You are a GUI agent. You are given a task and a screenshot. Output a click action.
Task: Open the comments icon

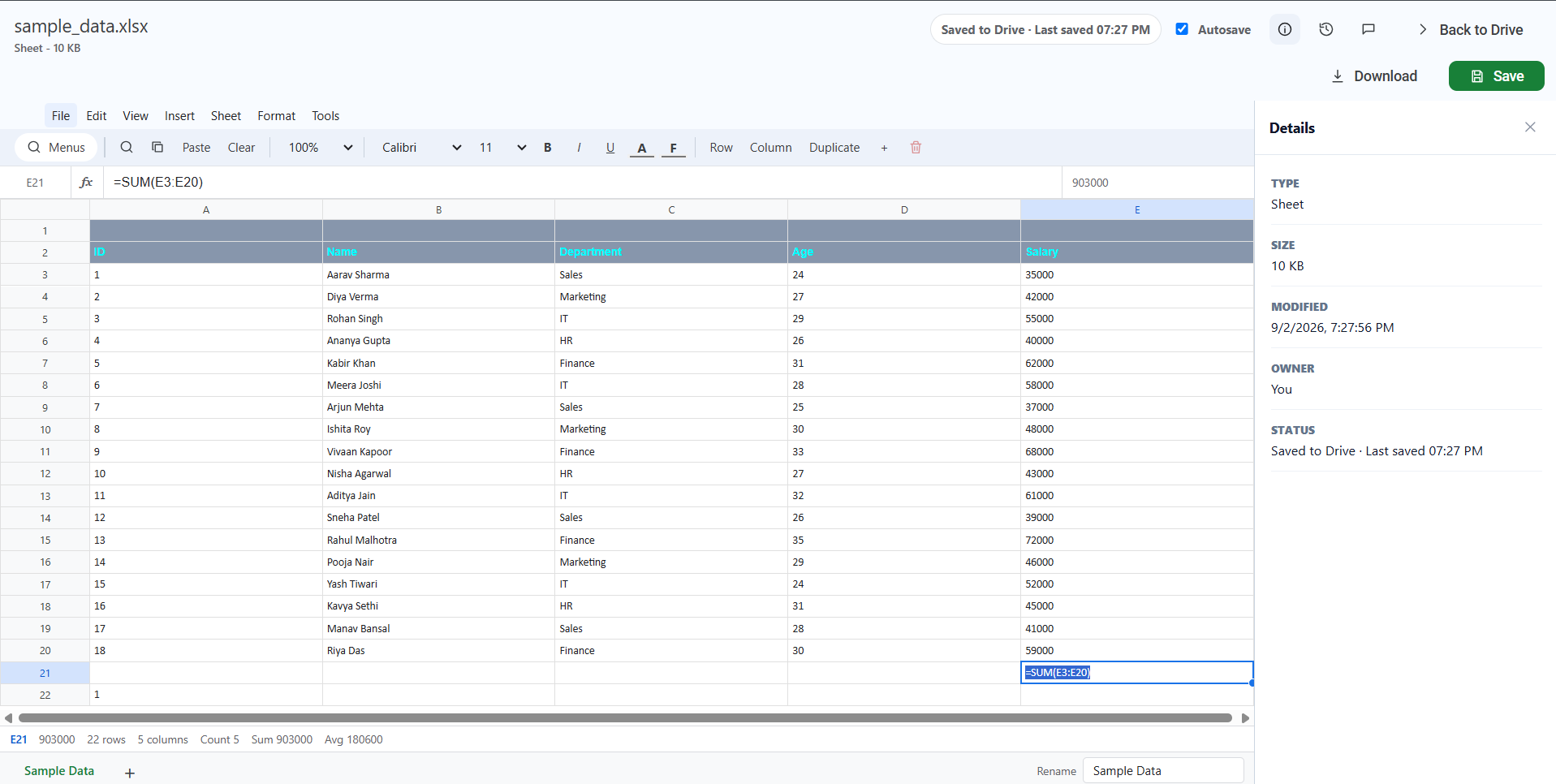pos(1369,29)
